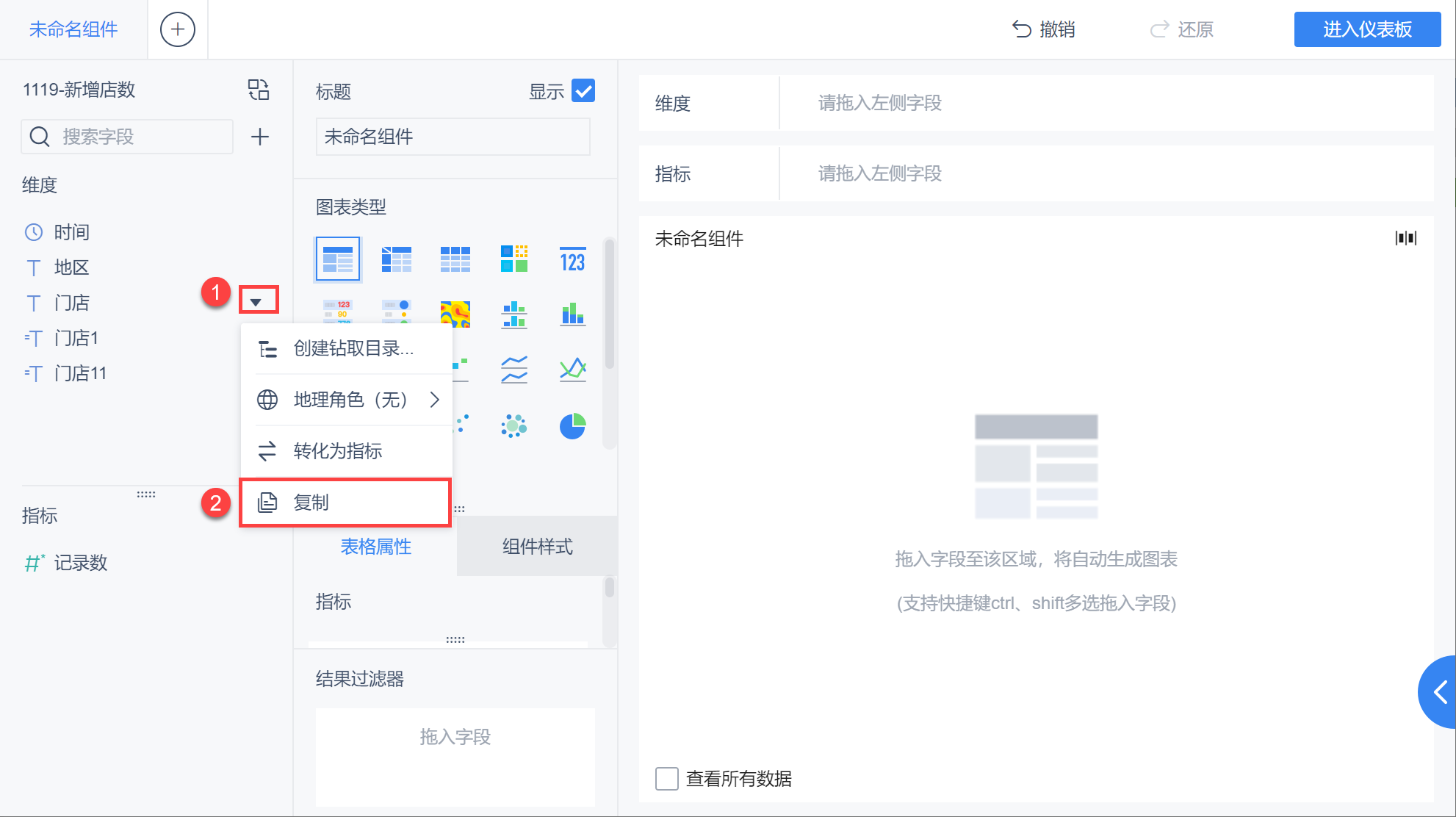
Task: Select the multi-series line chart icon
Action: coord(572,369)
